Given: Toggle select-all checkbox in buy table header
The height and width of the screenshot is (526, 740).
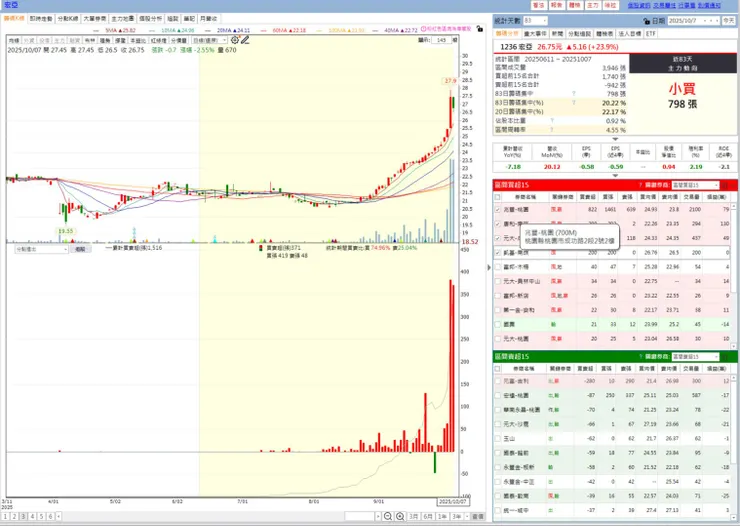Looking at the screenshot, I should pyautogui.click(x=497, y=197).
